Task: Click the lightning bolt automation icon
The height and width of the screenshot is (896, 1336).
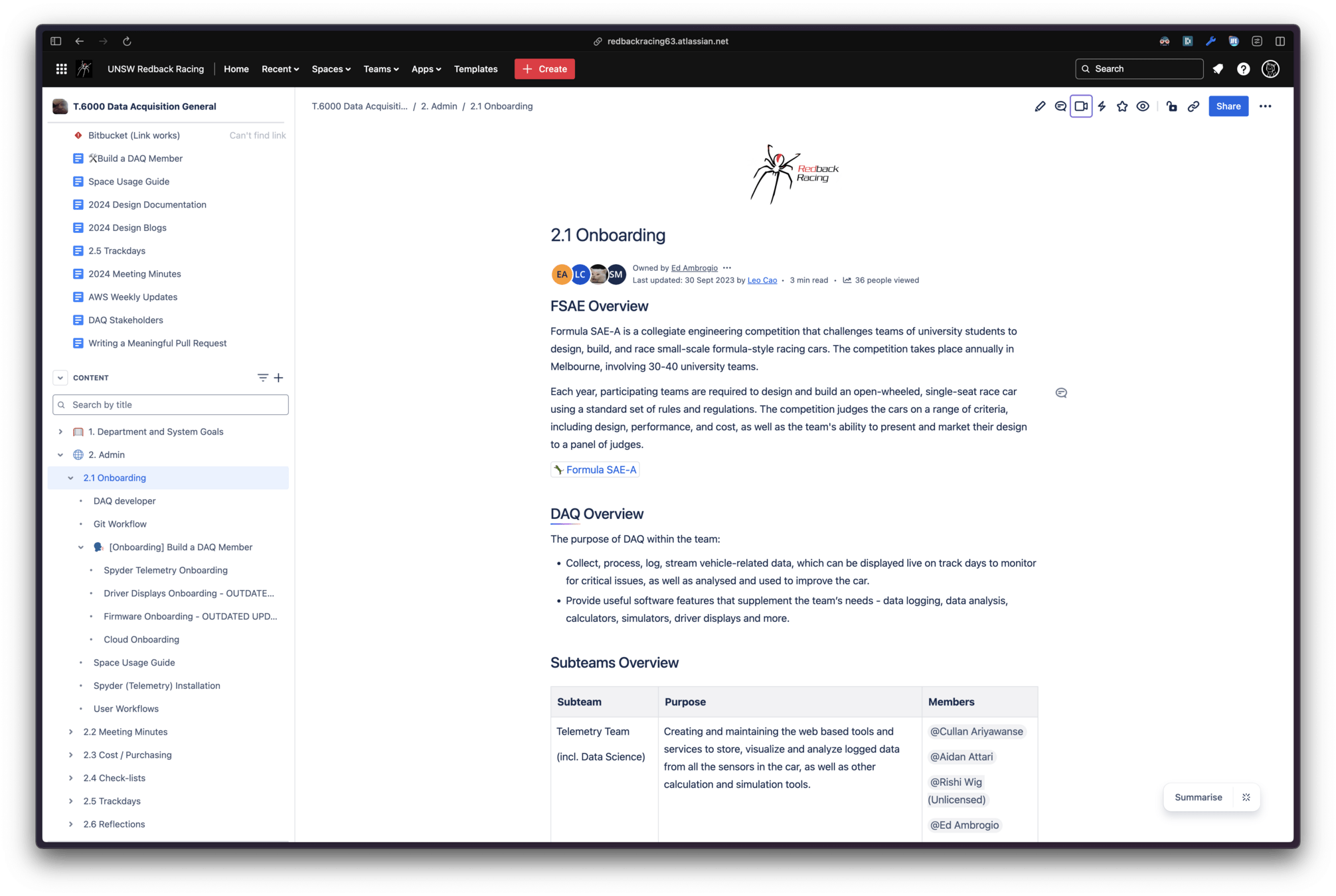Action: click(x=1102, y=106)
